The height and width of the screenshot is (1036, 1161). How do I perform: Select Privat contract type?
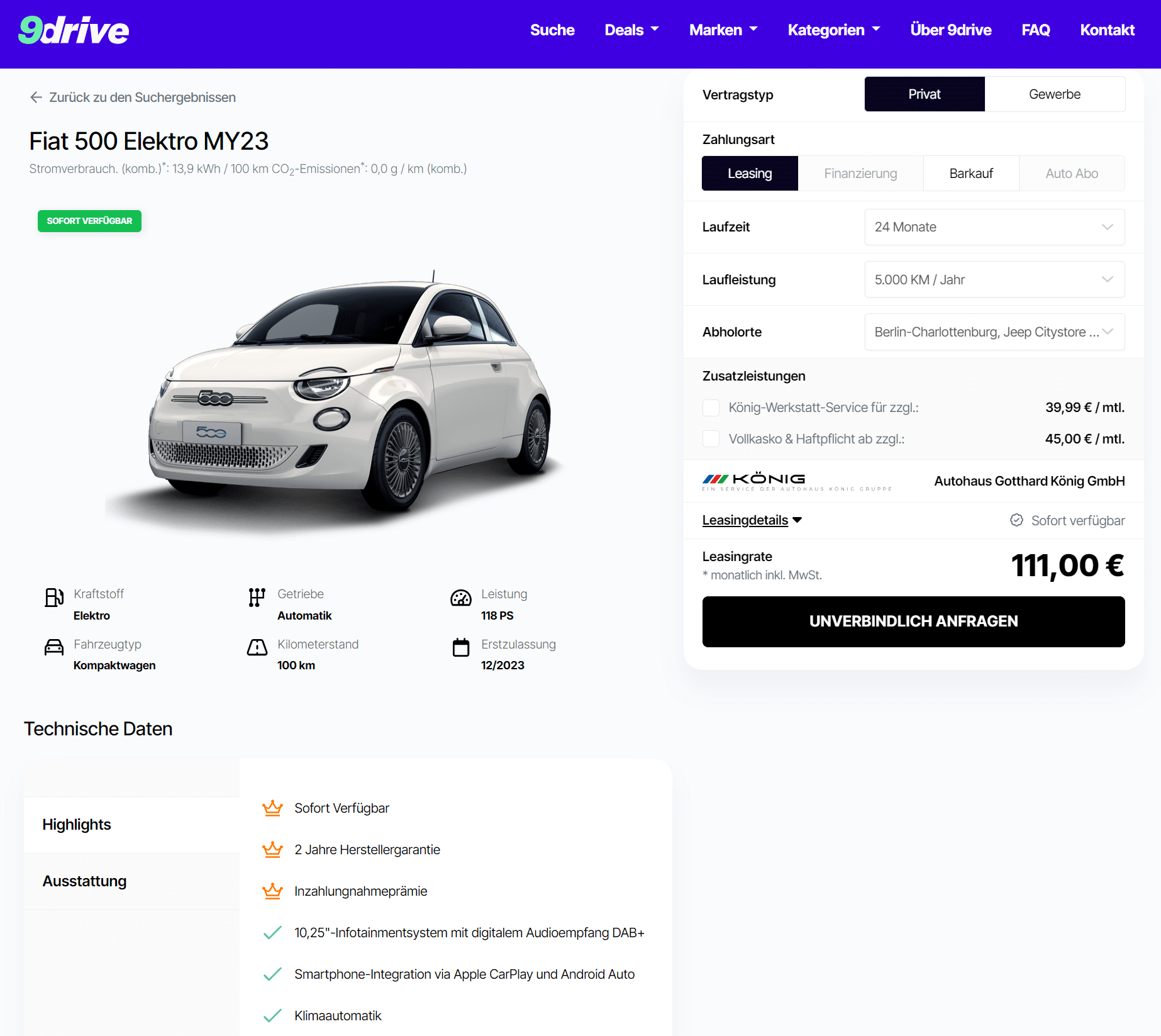(x=925, y=94)
